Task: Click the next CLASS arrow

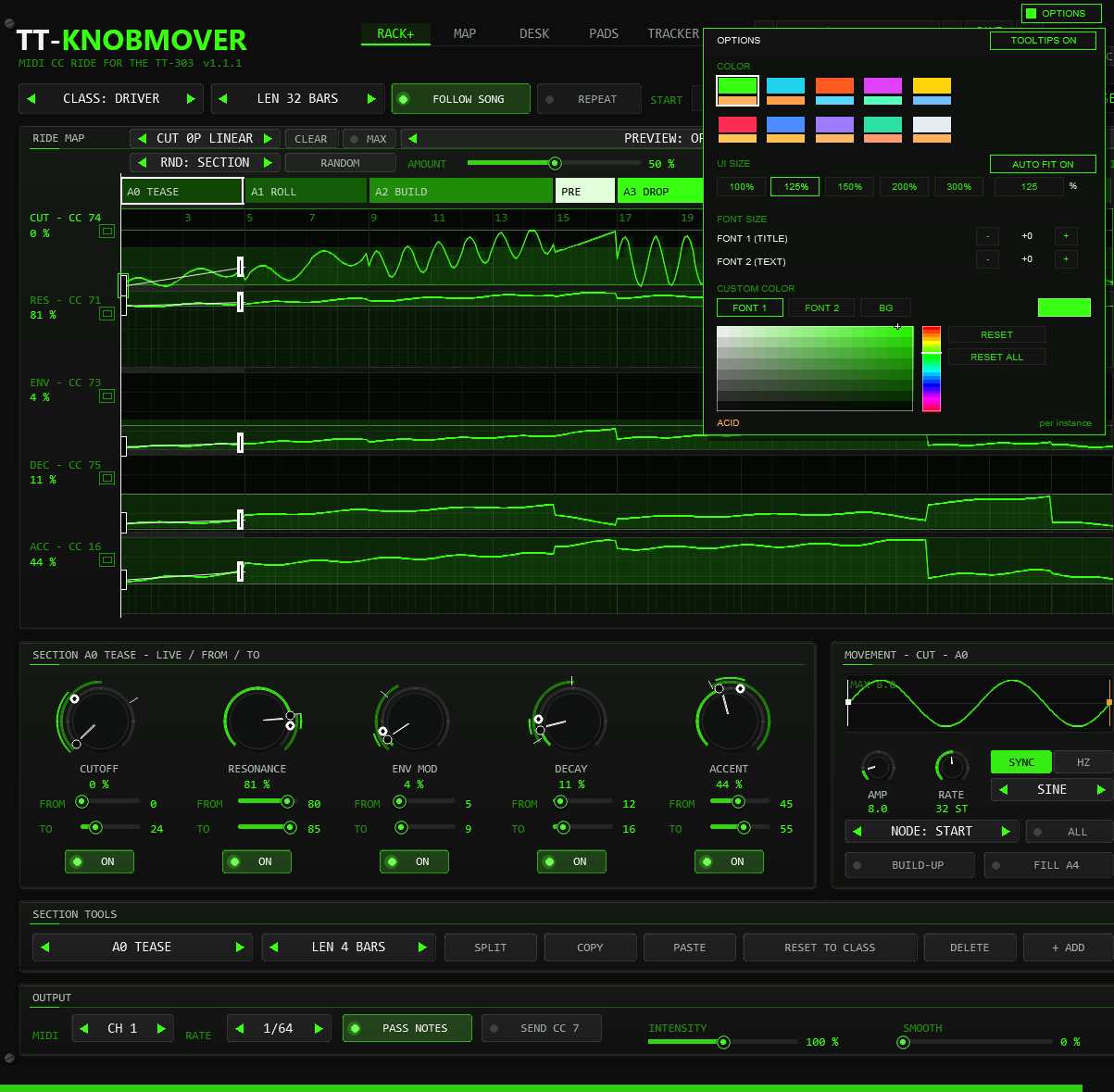Action: click(191, 99)
